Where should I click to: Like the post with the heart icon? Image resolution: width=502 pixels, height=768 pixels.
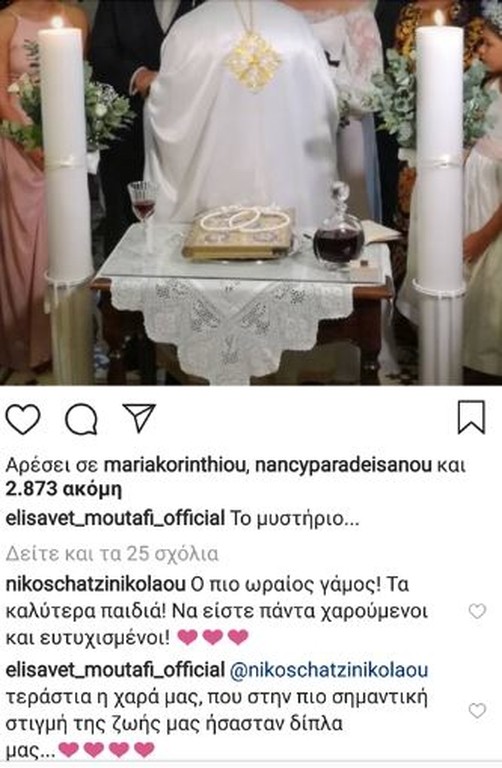point(23,419)
